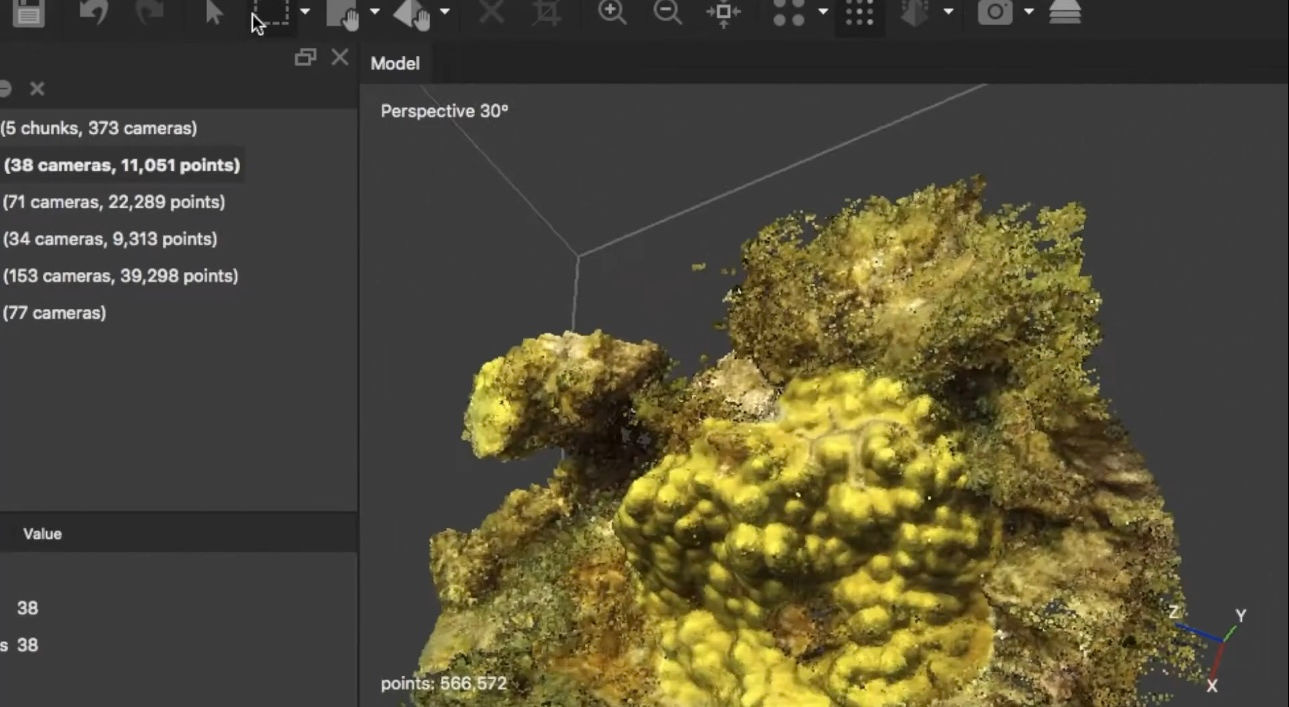Select the chunk with 153 cameras
1289x707 pixels.
pos(120,275)
